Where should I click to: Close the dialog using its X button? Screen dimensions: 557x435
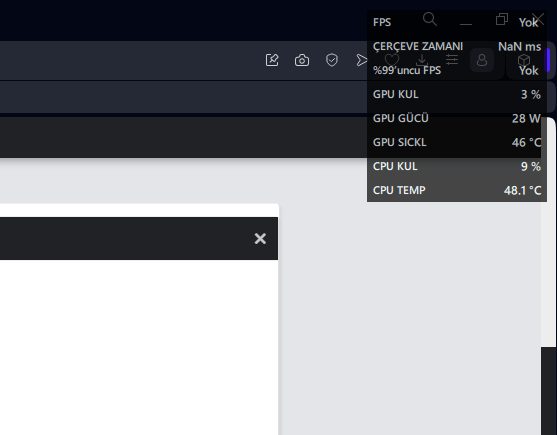(x=260, y=239)
